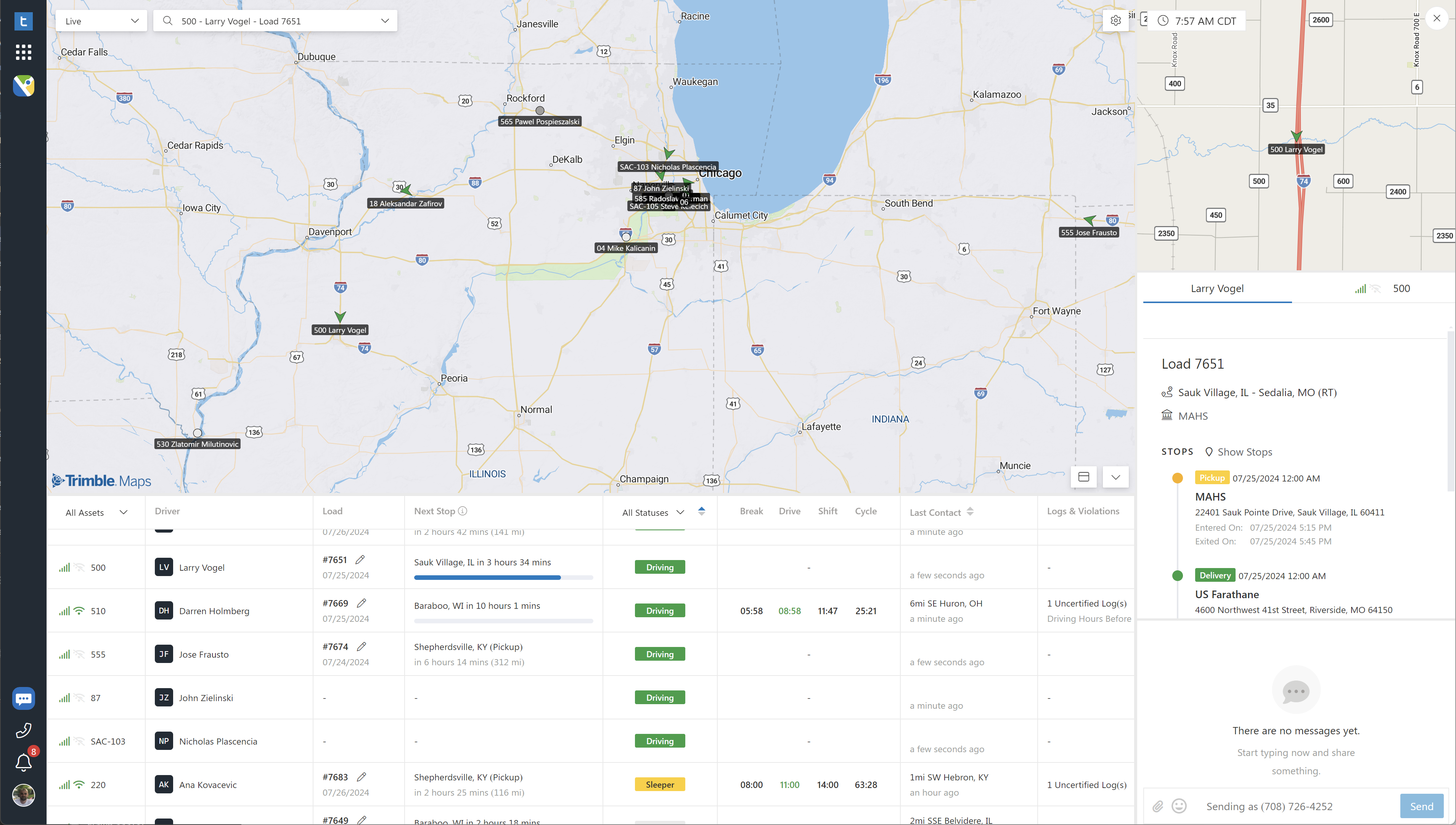Click Darren Holmberg's Baraboo progress bar
1456x825 pixels.
click(503, 621)
